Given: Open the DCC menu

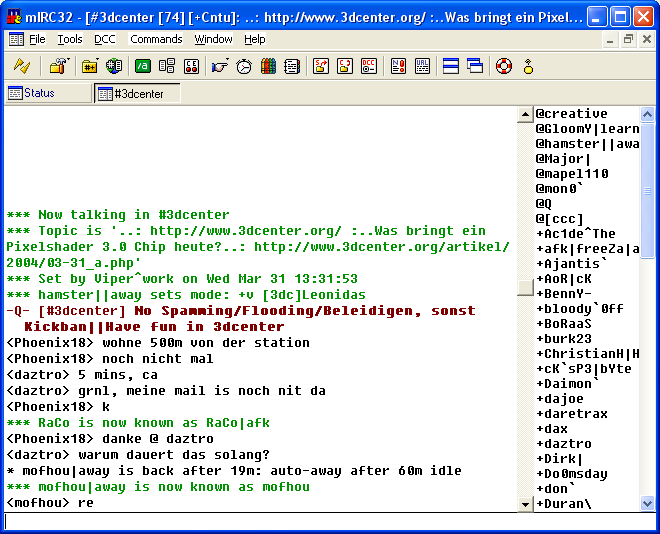Looking at the screenshot, I should pyautogui.click(x=104, y=39).
